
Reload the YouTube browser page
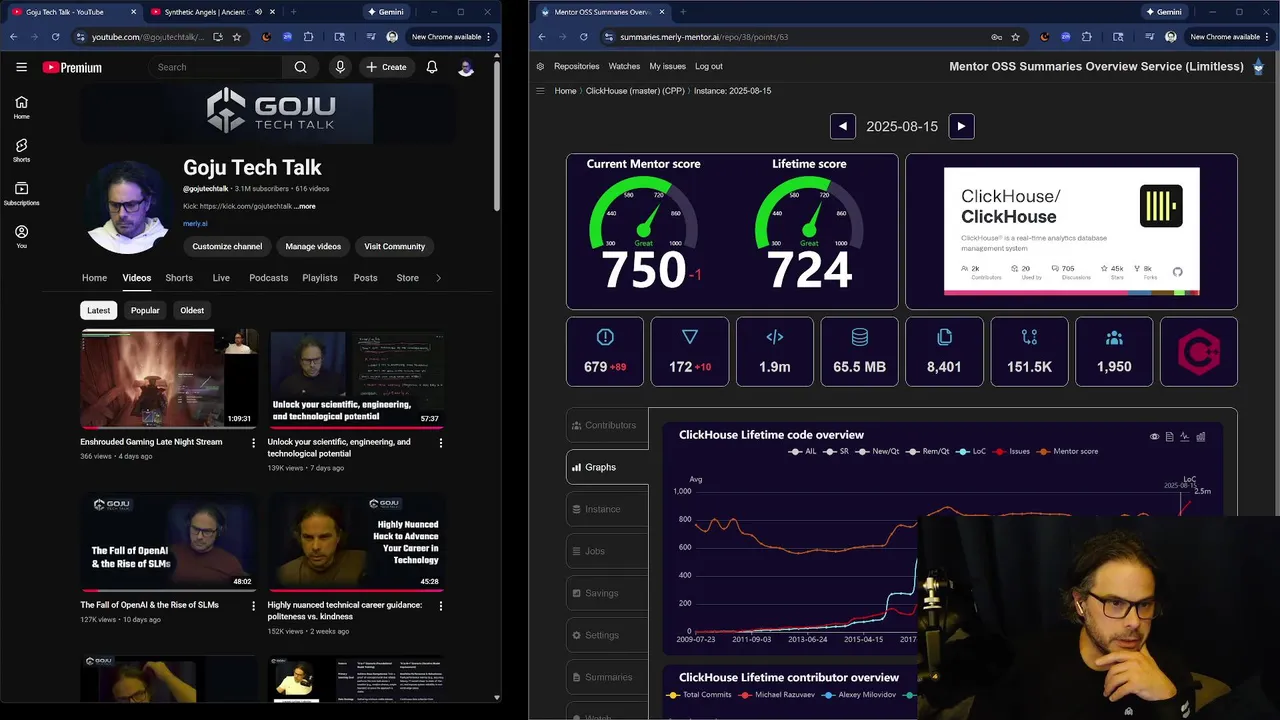coord(55,37)
